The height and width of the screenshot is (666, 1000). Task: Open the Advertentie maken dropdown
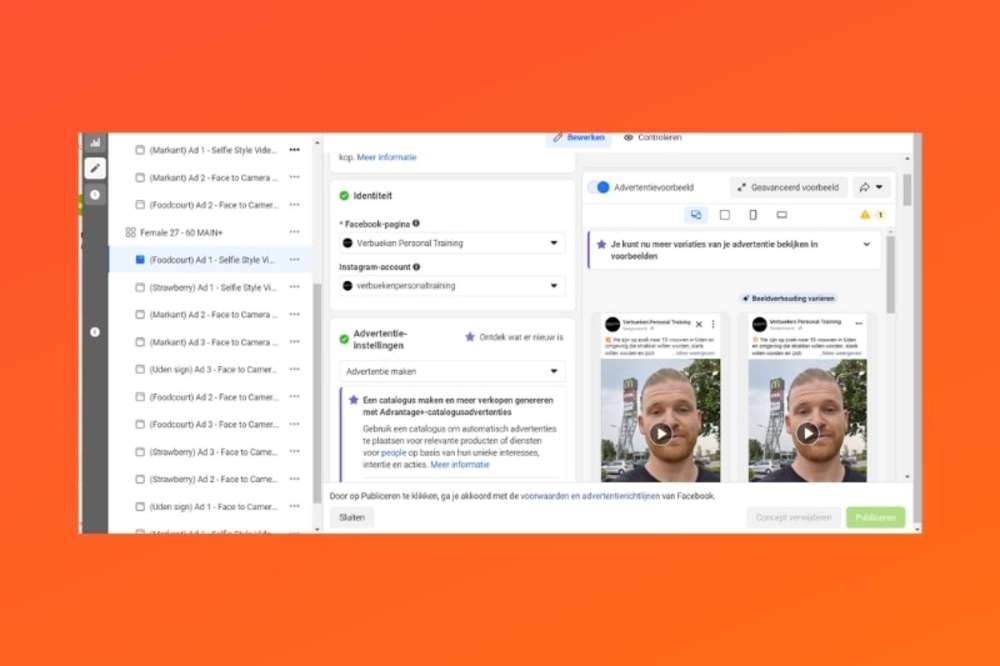(452, 371)
